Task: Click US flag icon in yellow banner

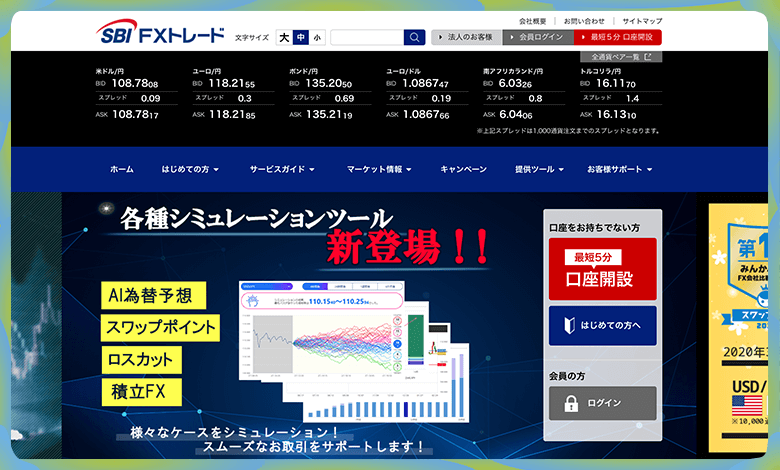Action: [747, 406]
